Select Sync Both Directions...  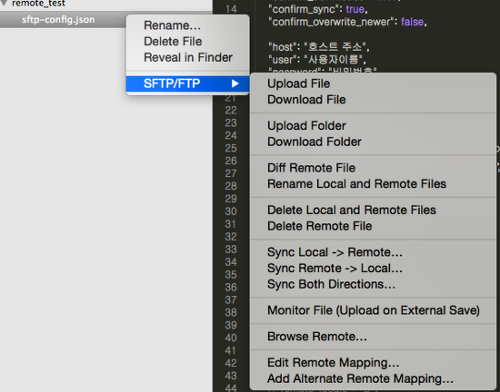373,284
